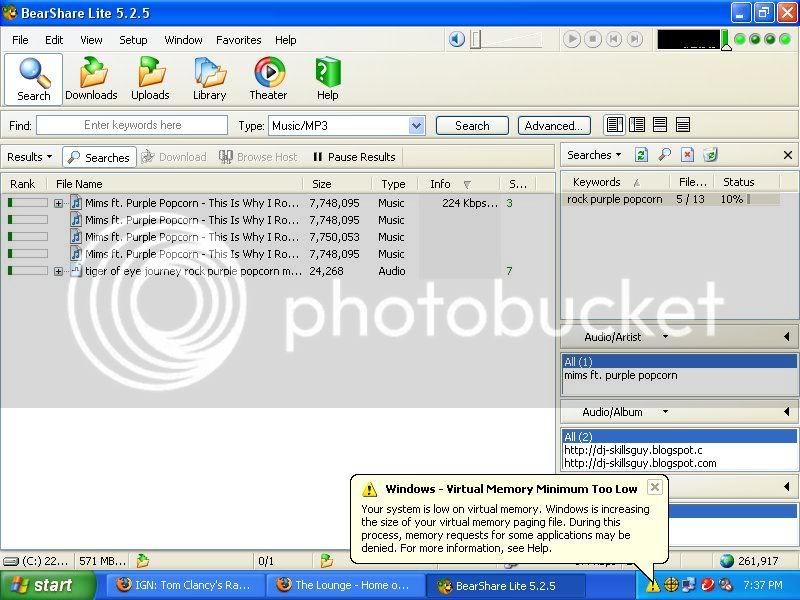Expand first Mims ft. Purple Popcorn result

click(x=59, y=203)
